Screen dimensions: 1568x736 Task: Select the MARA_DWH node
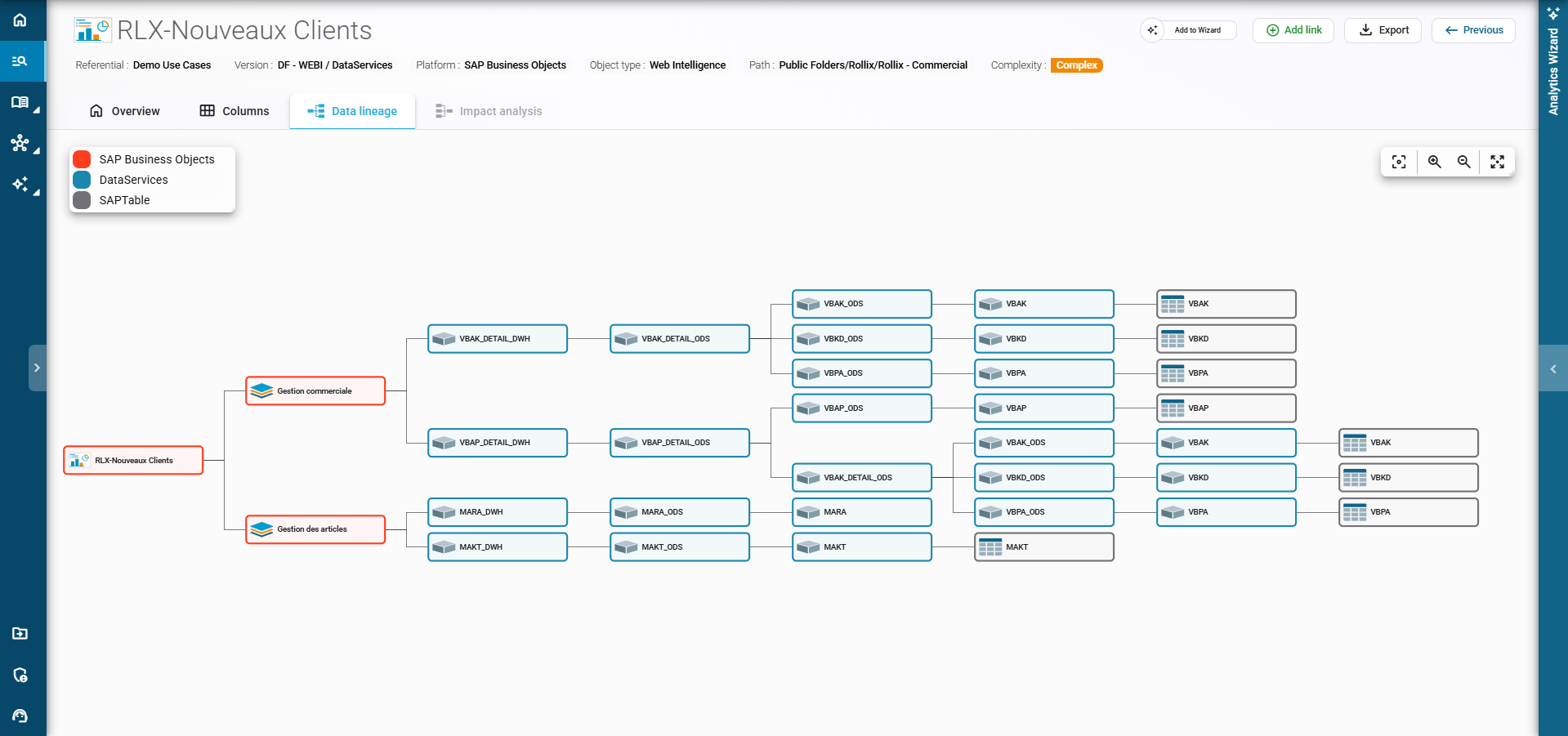tap(498, 512)
